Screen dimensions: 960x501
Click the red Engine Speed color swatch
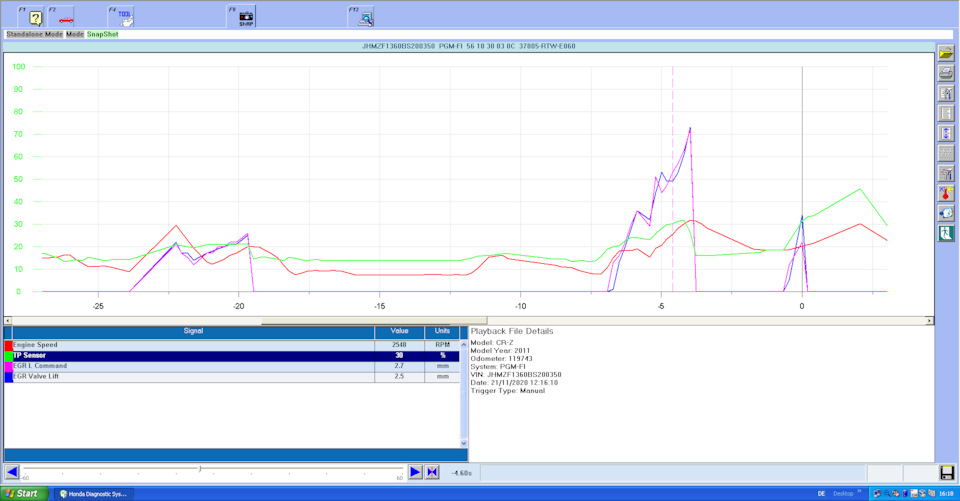[9, 345]
